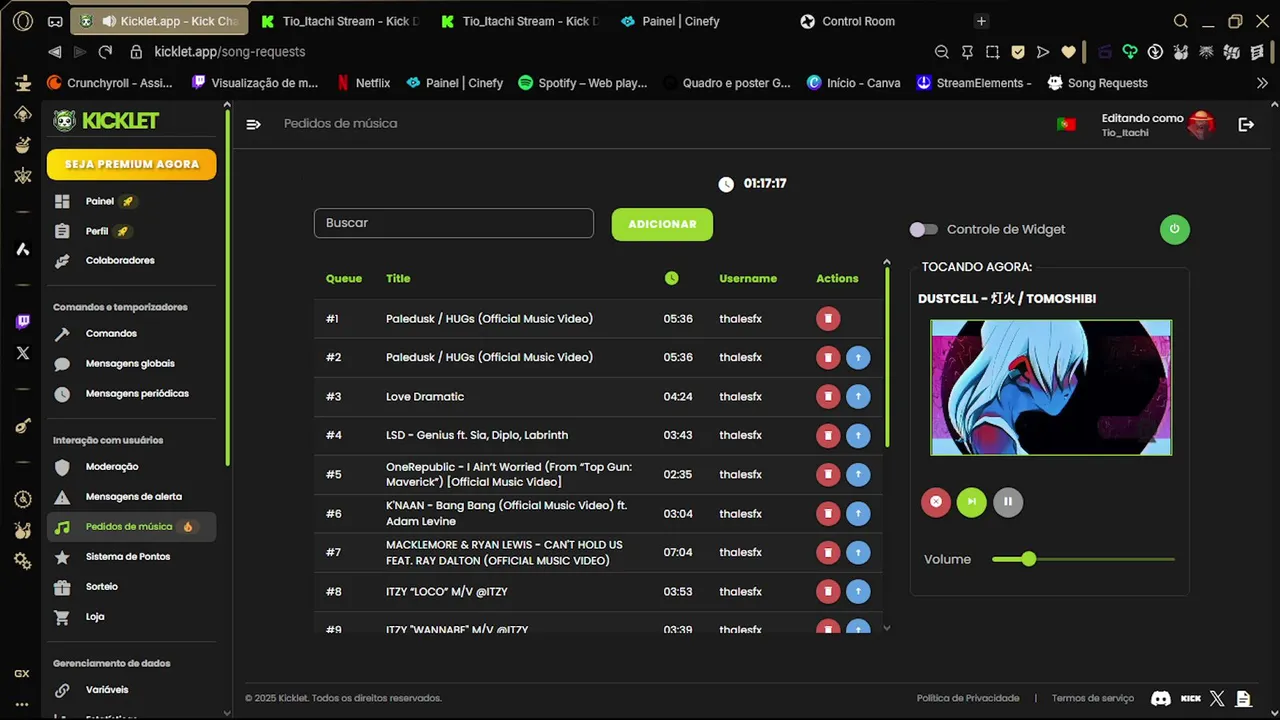Click the clock duration column header icon
Image resolution: width=1280 pixels, height=720 pixels.
(x=672, y=278)
